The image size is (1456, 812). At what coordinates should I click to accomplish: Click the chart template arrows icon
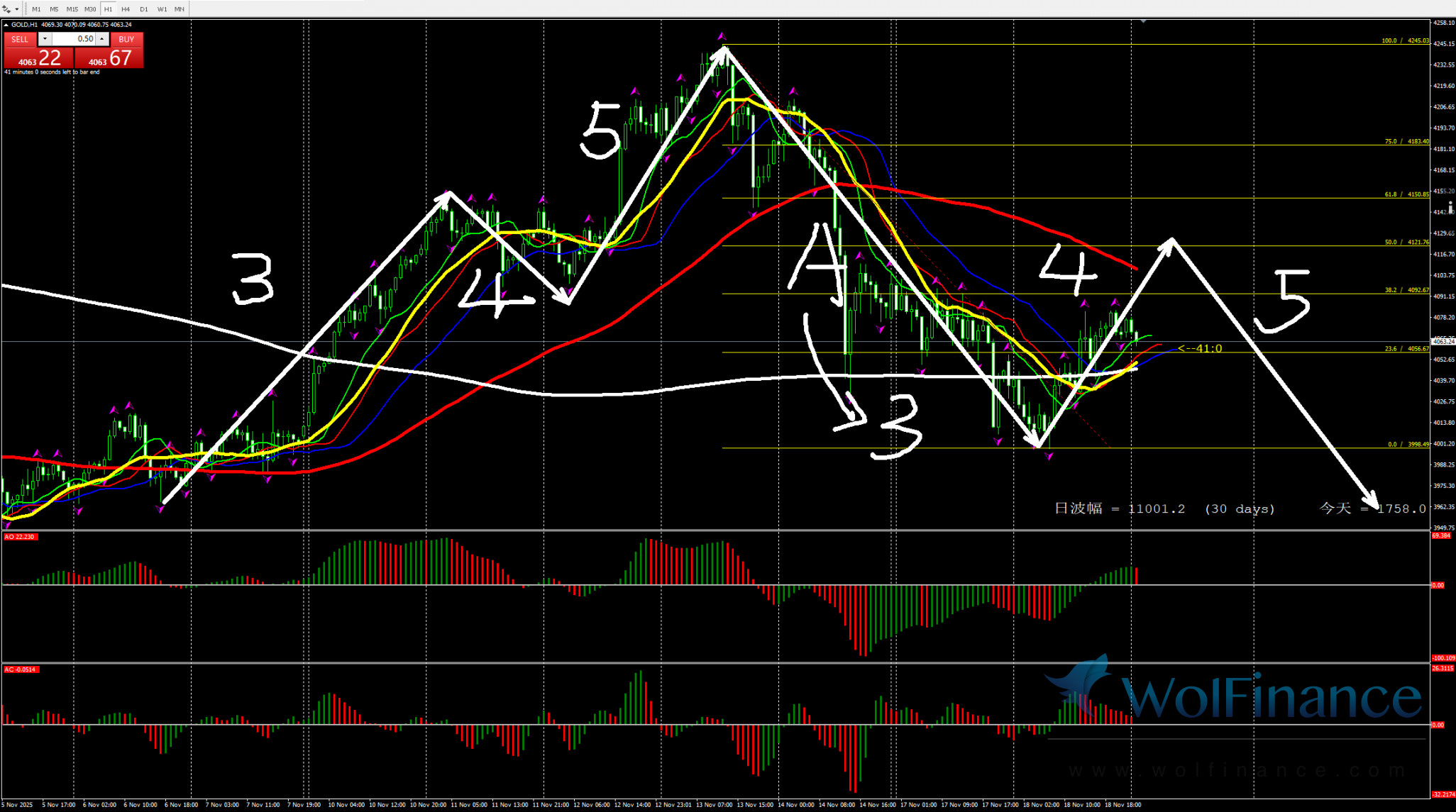tap(6, 9)
